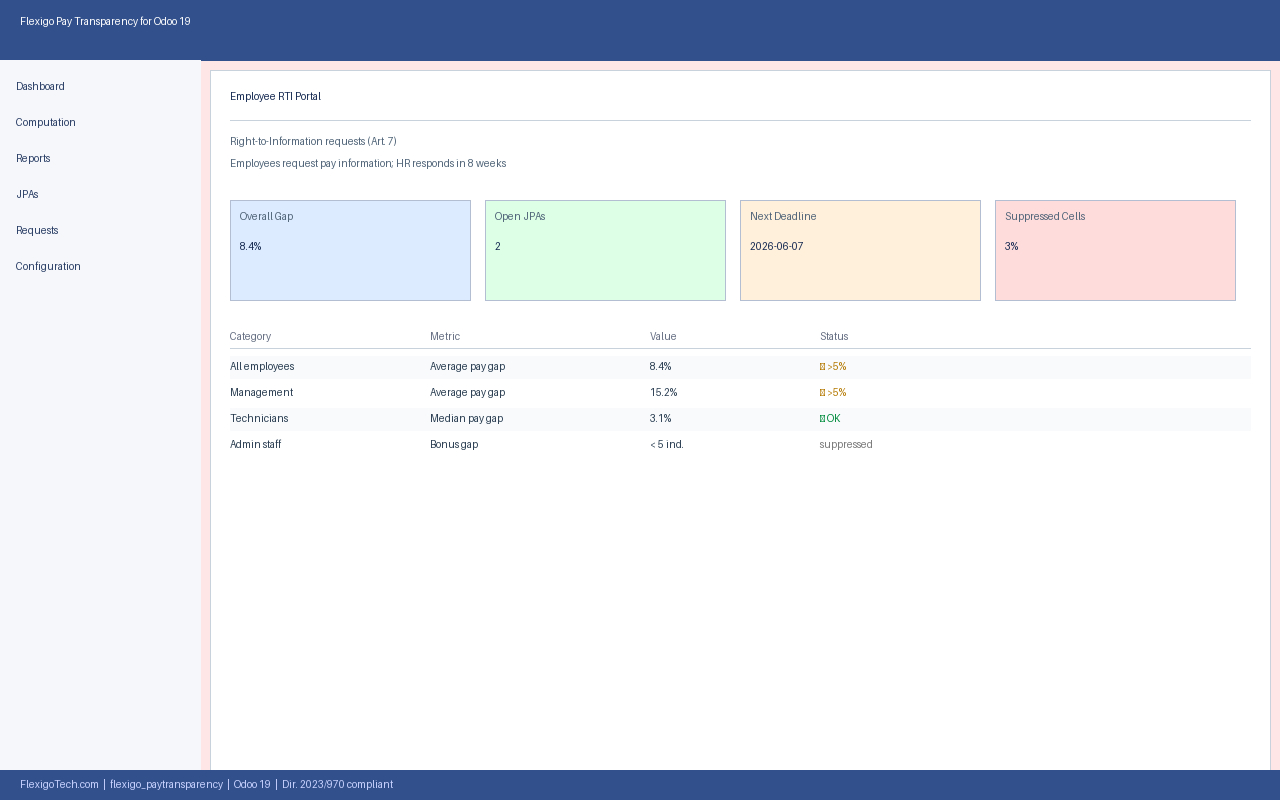Select the All employees row label
The image size is (1280, 800).
[262, 367]
